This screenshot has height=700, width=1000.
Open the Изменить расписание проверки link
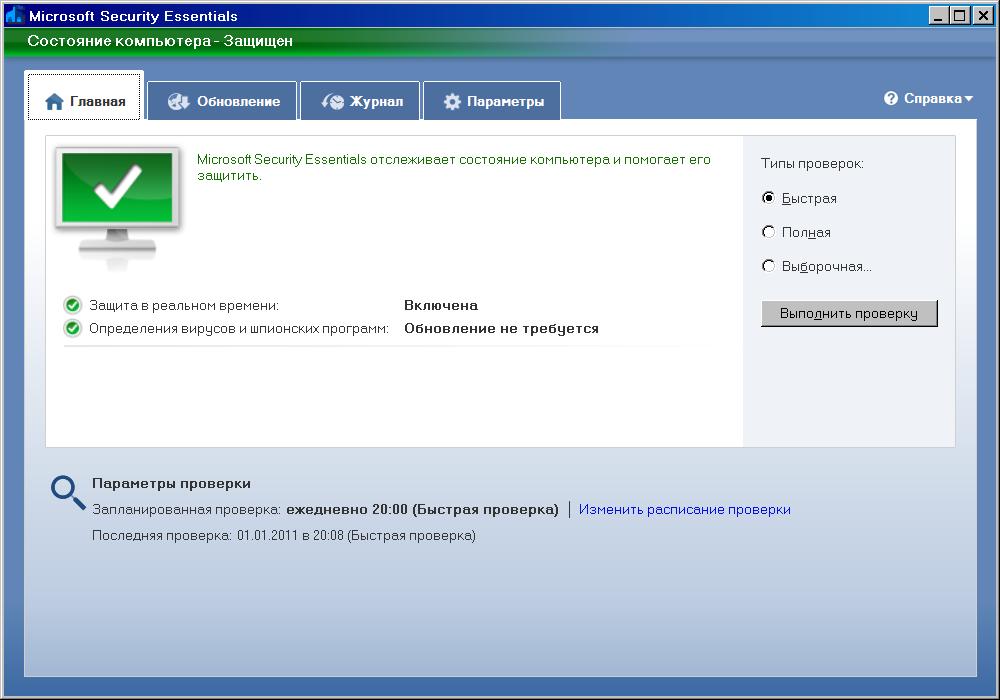tap(684, 509)
